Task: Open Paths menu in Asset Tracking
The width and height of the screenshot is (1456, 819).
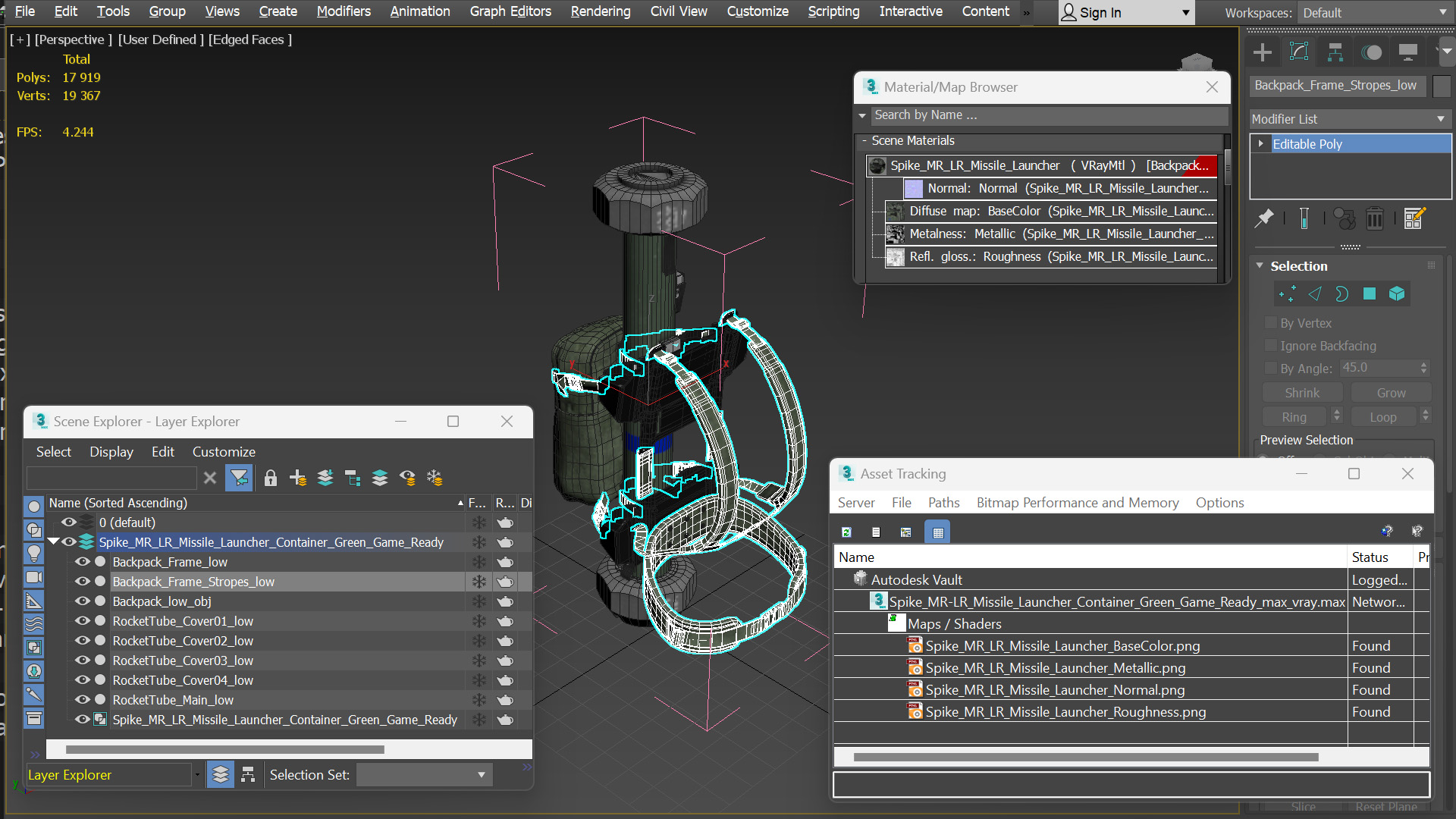Action: click(943, 503)
